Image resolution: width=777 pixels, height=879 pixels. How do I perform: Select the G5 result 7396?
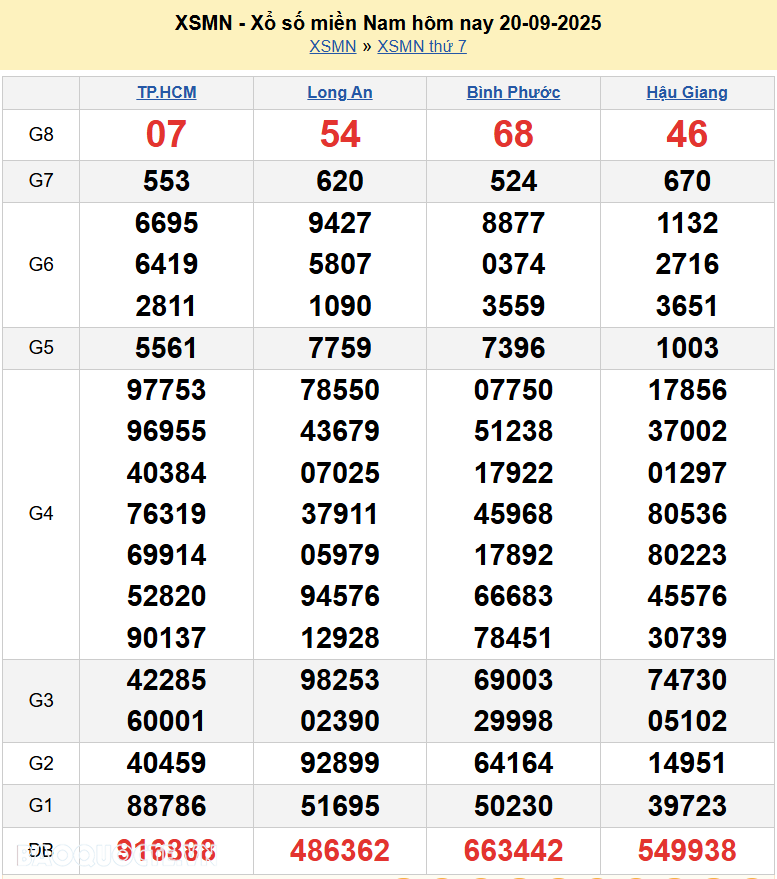click(x=513, y=348)
